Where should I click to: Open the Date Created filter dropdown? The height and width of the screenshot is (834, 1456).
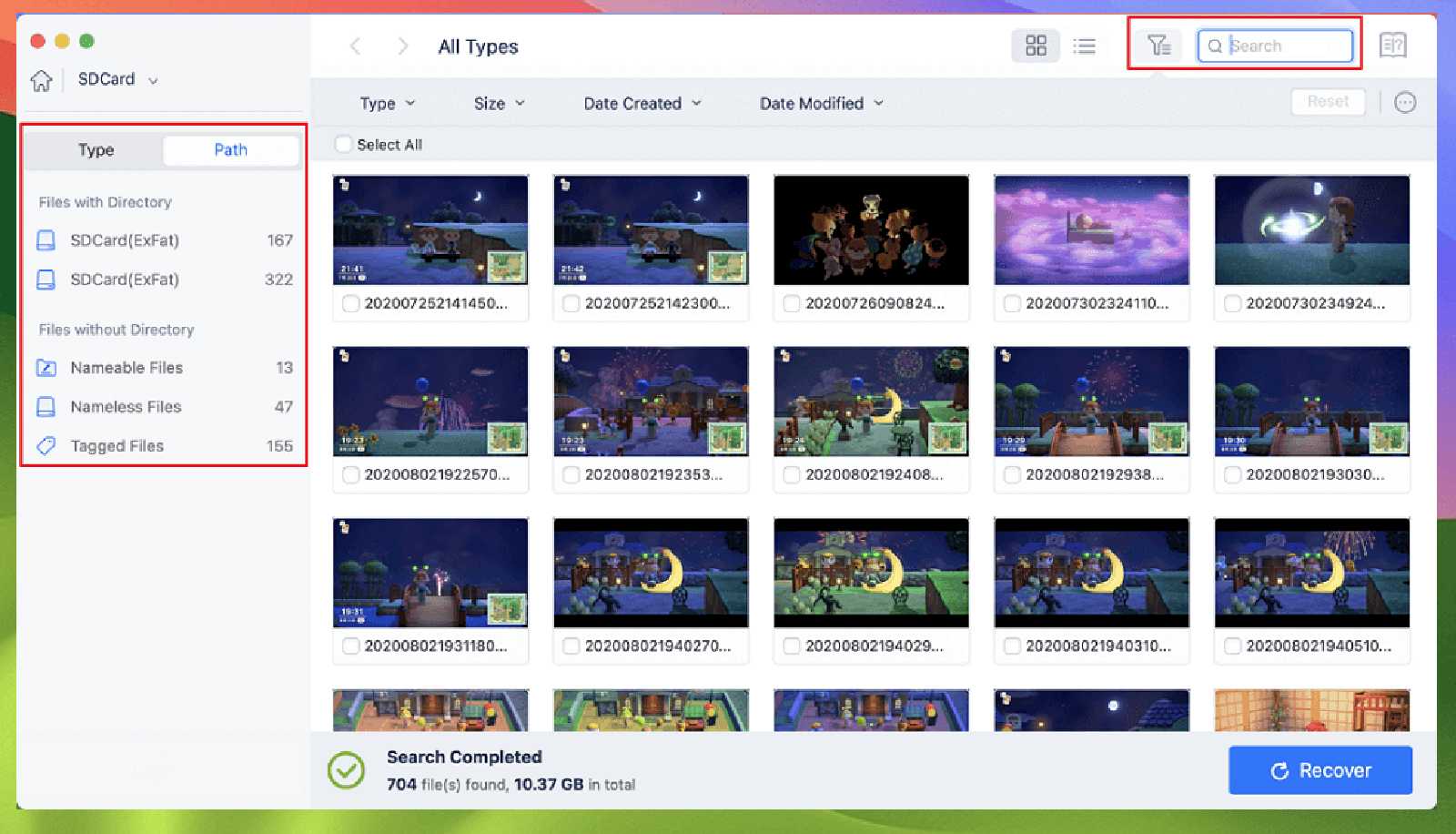[642, 103]
